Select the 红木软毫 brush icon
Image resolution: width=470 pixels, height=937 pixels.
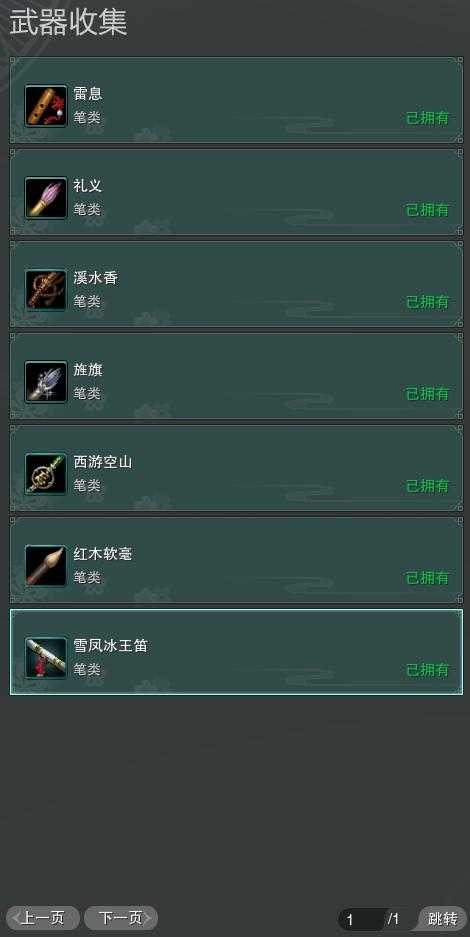(46, 566)
